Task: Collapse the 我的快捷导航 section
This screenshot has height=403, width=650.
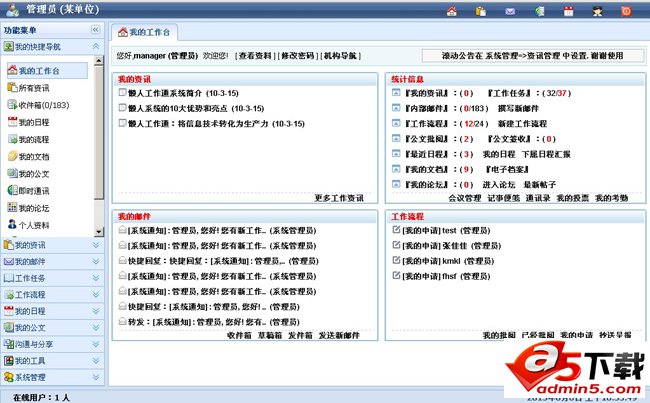Action: pyautogui.click(x=96, y=46)
